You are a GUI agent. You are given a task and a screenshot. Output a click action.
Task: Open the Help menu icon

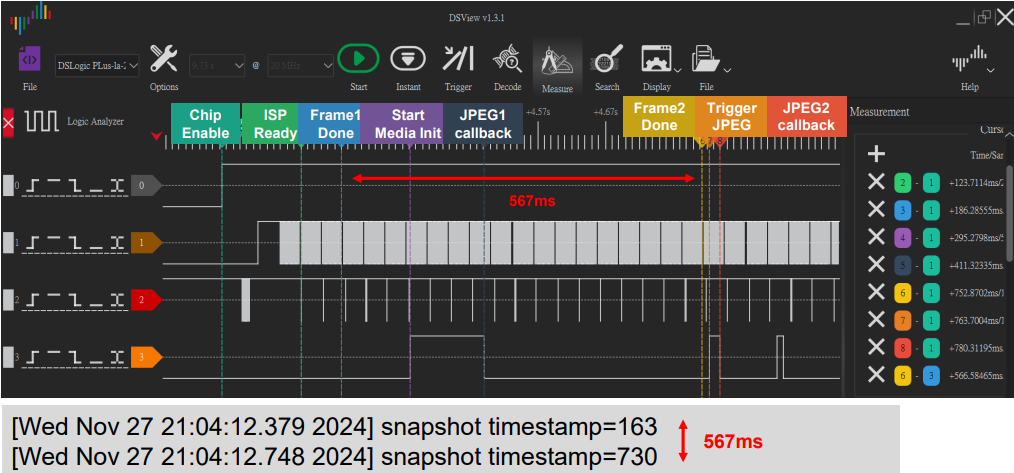969,62
